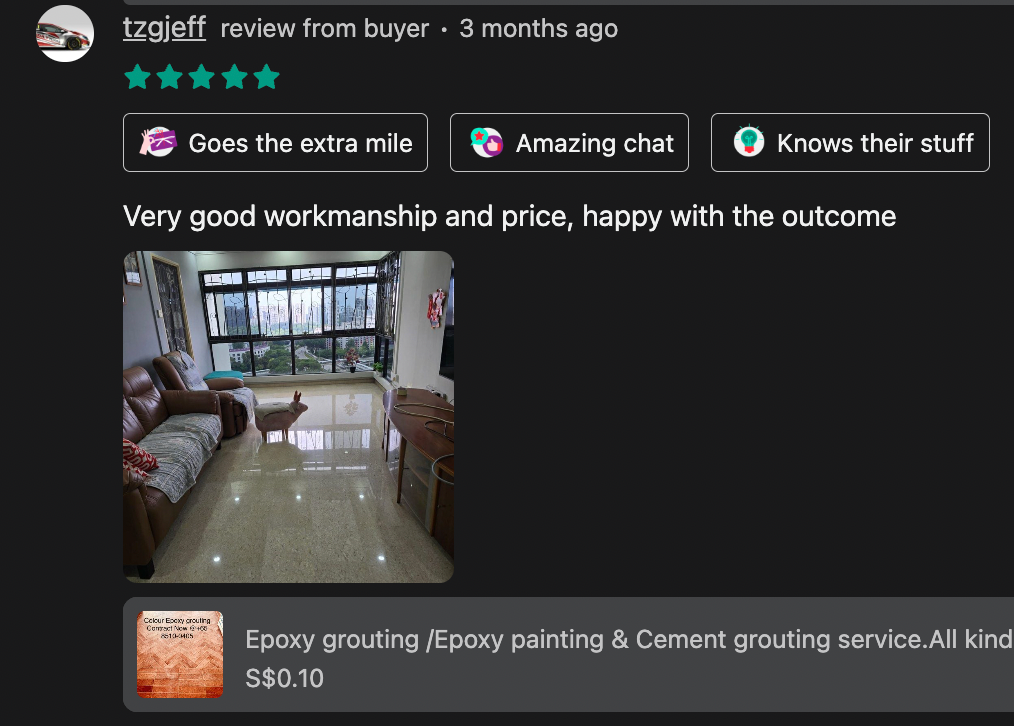Click the second rating star
This screenshot has width=1014, height=726.
pos(169,77)
